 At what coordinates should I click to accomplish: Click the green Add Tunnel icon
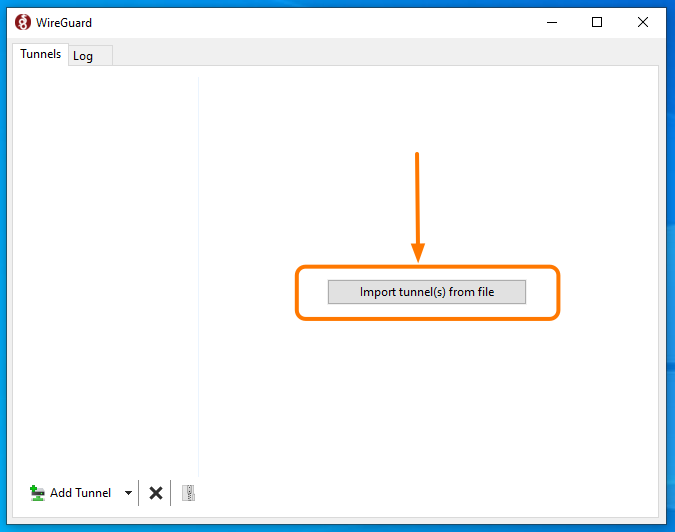tap(37, 493)
